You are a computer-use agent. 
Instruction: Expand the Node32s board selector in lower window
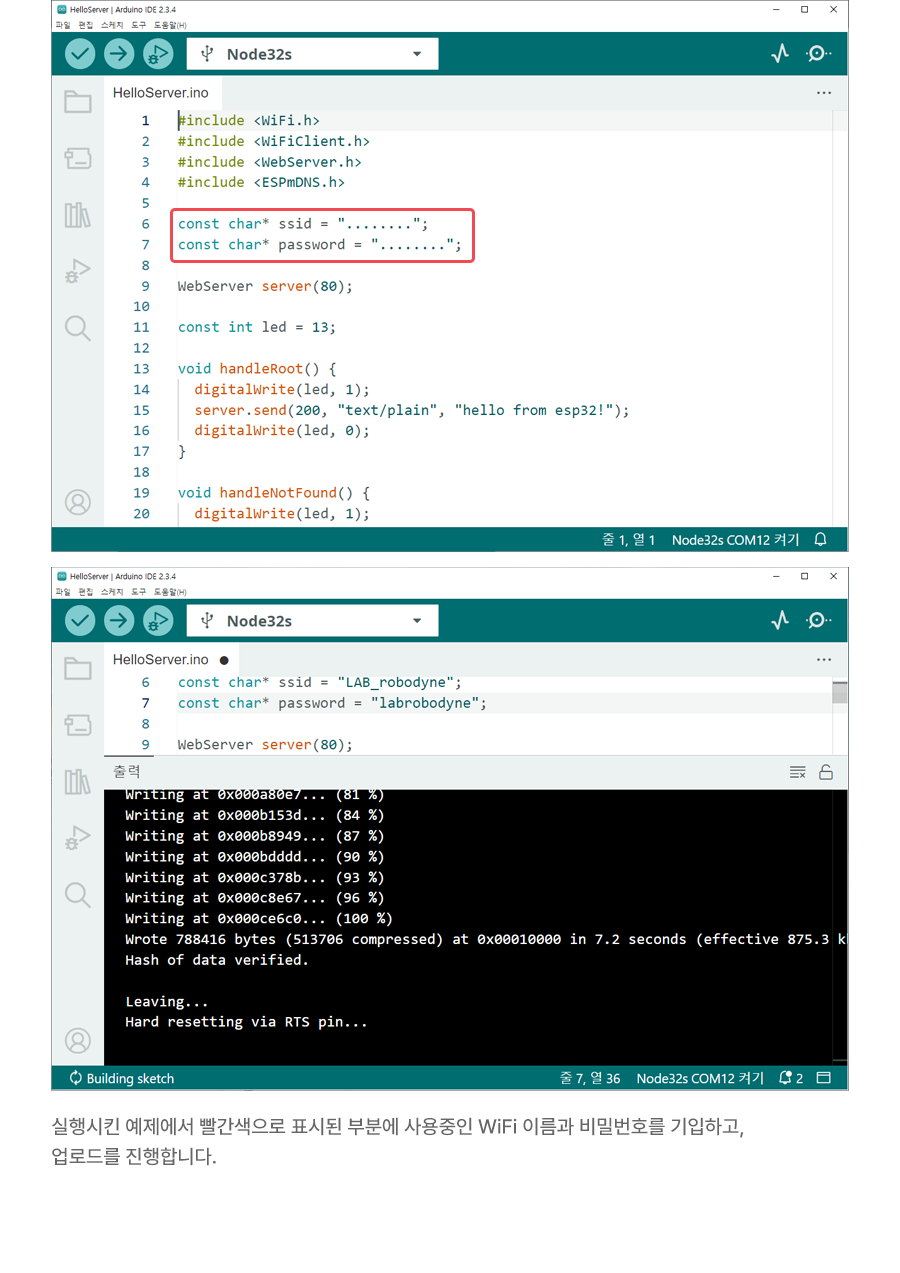click(417, 621)
